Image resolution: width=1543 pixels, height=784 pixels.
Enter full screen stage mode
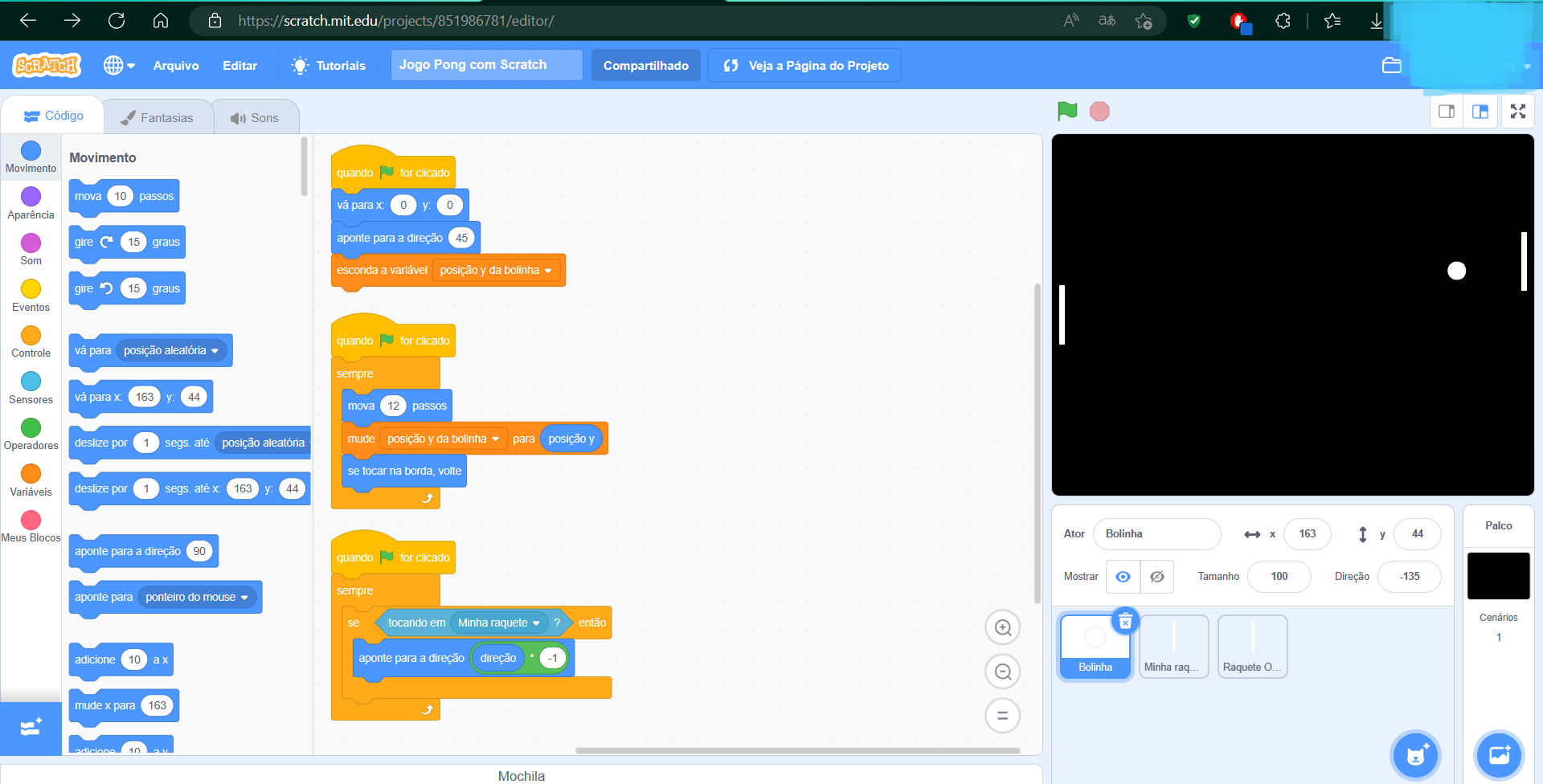[x=1518, y=112]
